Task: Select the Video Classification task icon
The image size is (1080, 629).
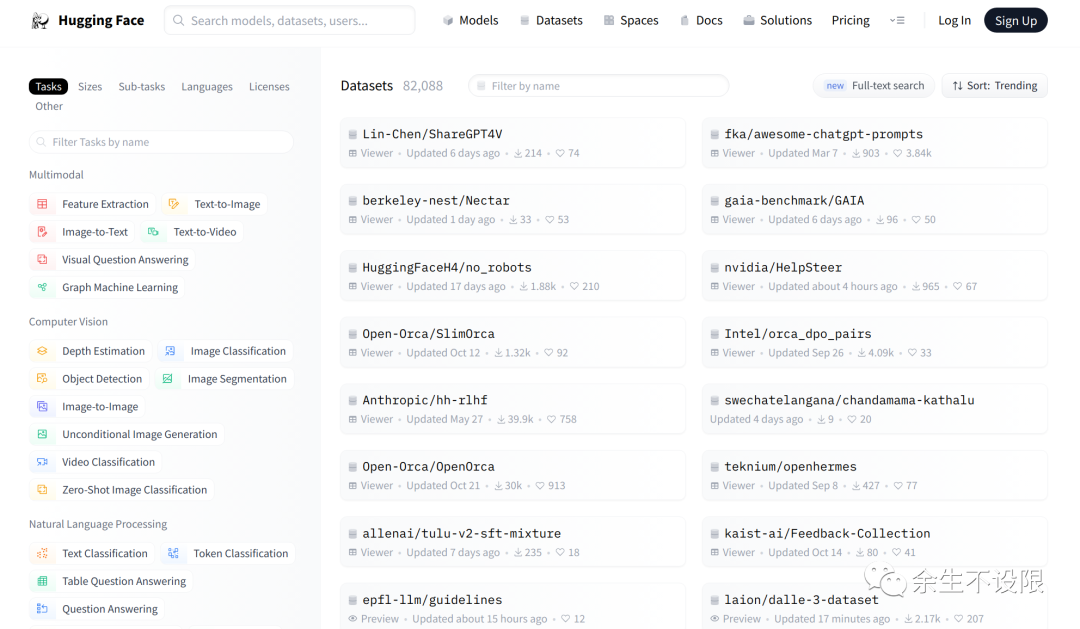Action: 42,462
